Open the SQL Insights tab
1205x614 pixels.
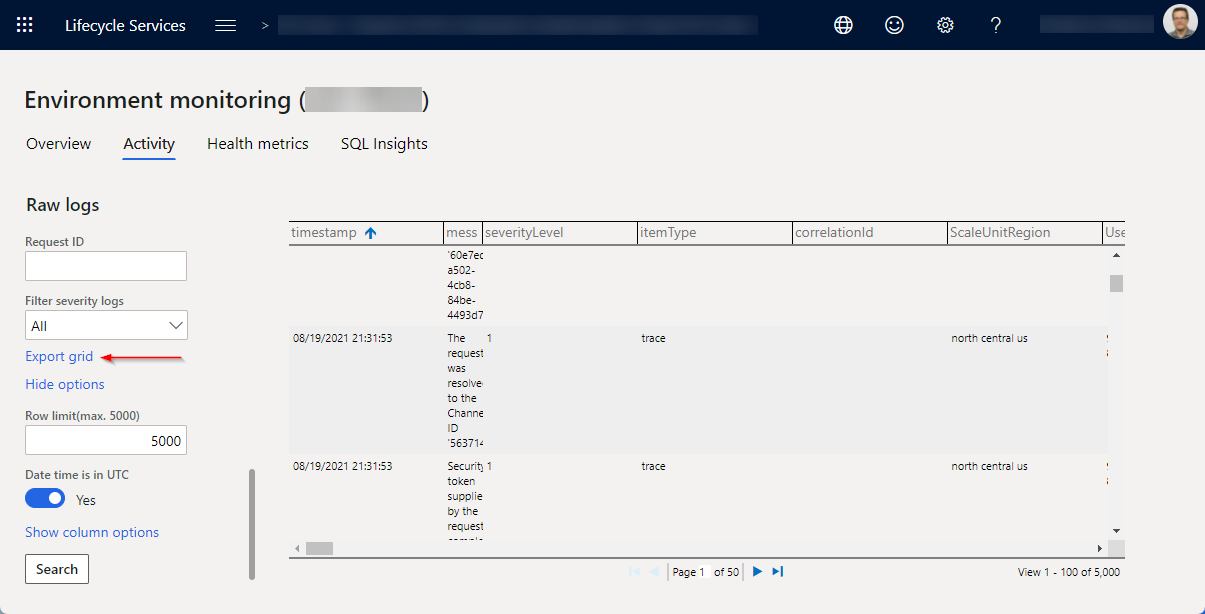(384, 144)
